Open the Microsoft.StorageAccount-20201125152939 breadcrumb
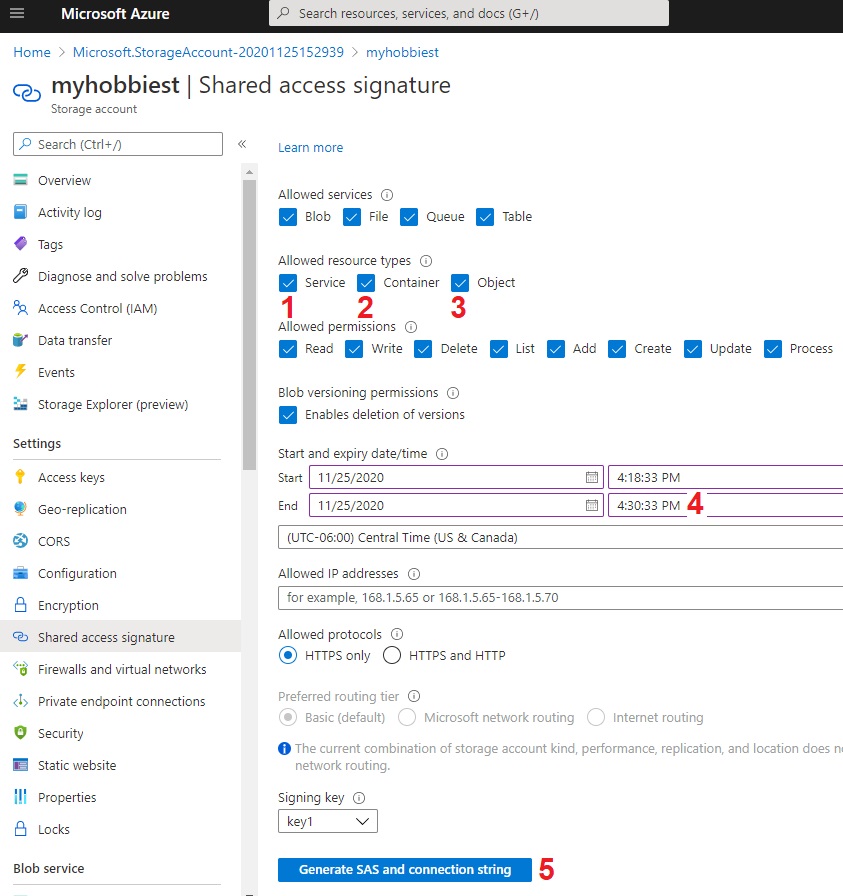843x896 pixels. 209,52
